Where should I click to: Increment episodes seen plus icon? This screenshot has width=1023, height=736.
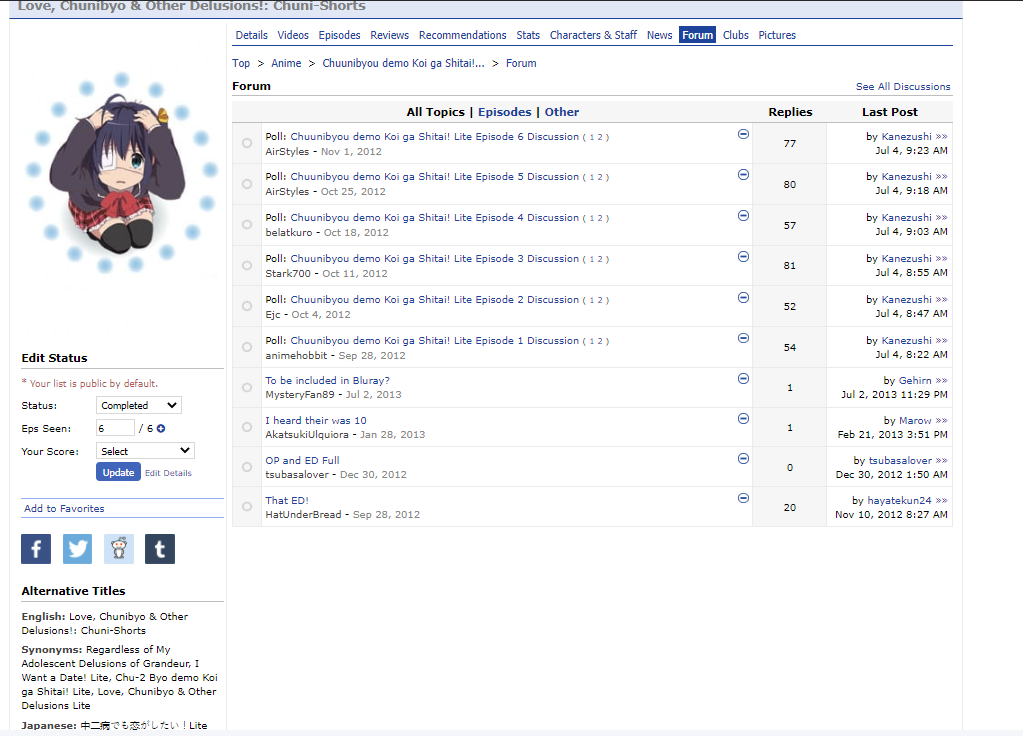(161, 429)
